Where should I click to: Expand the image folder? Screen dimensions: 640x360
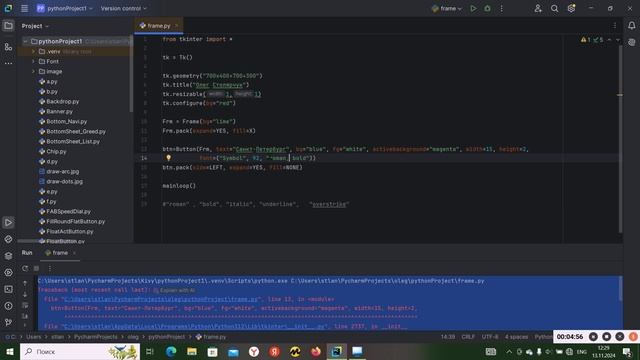pos(33,71)
